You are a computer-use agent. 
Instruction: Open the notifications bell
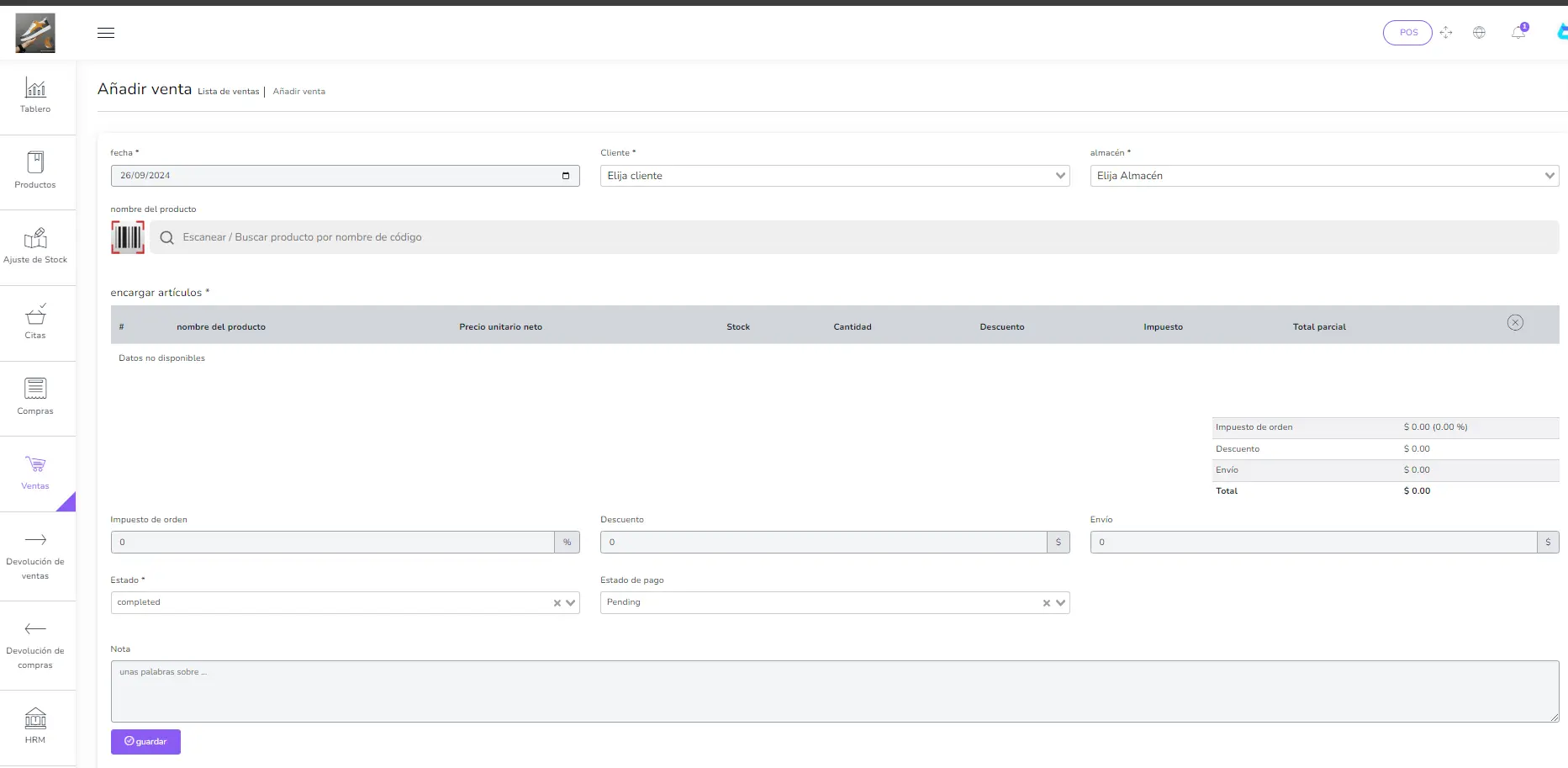(x=1518, y=33)
